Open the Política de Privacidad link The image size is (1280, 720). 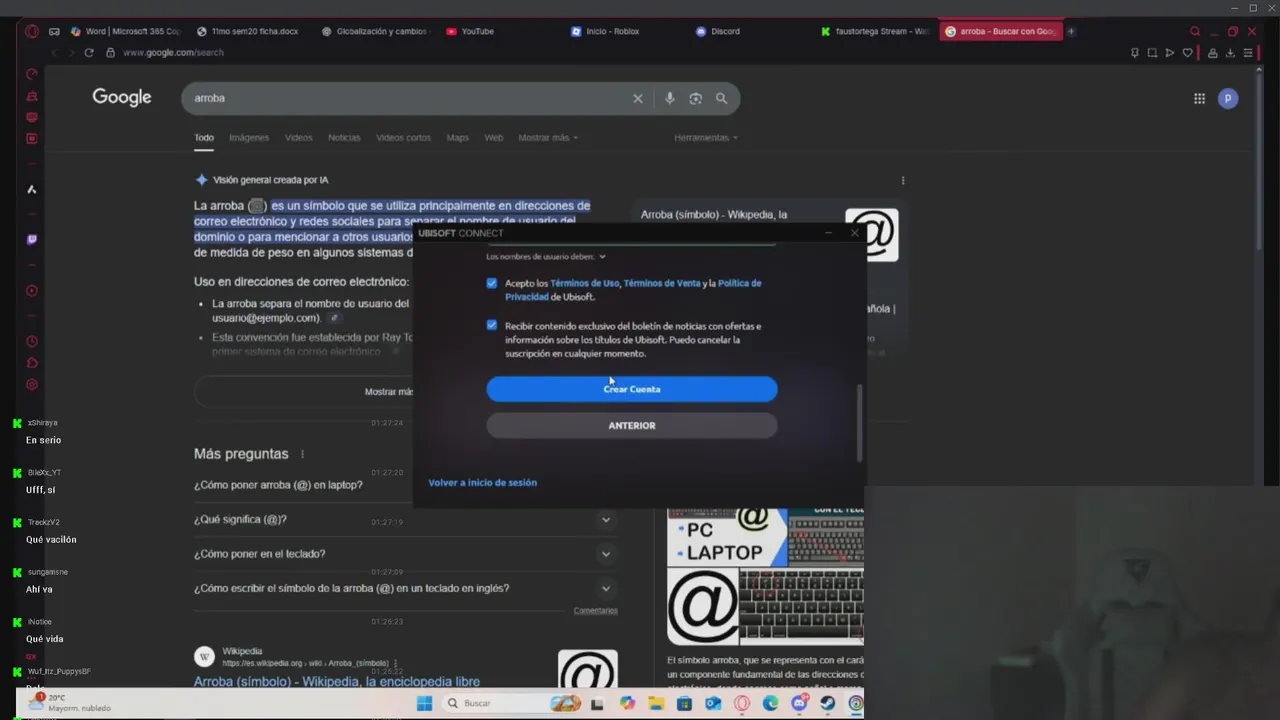click(x=633, y=290)
